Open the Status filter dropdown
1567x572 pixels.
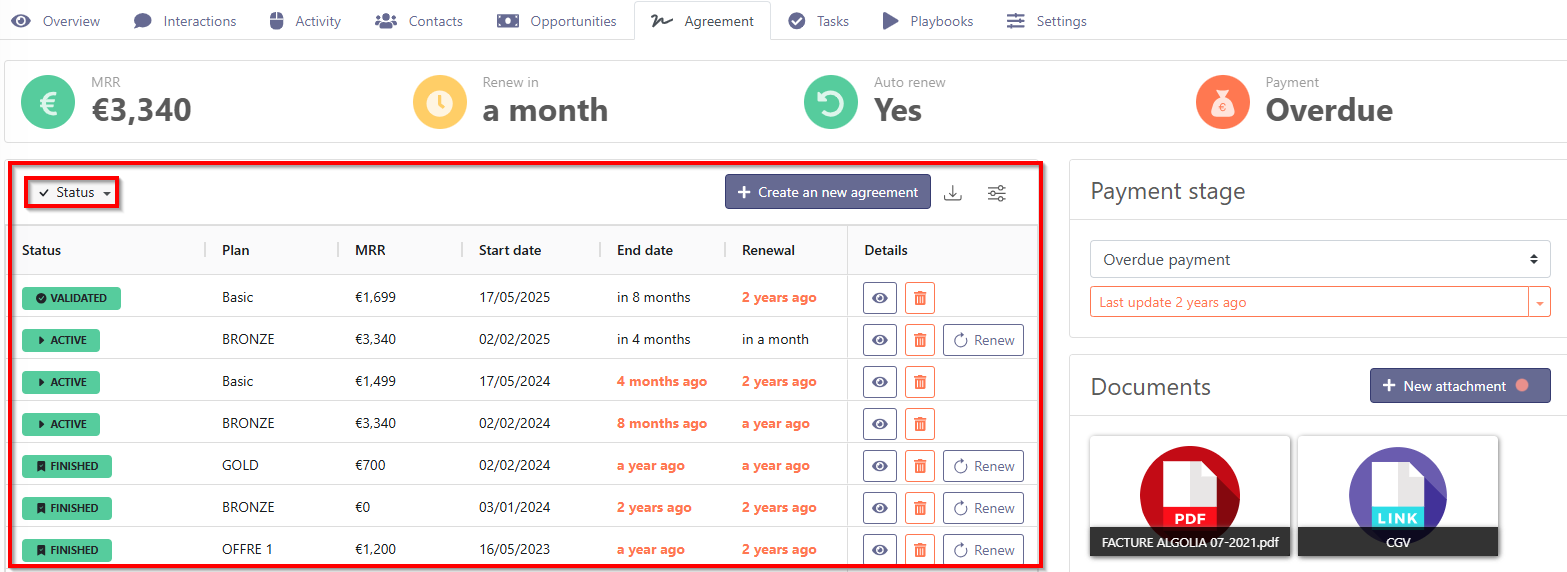coord(74,193)
